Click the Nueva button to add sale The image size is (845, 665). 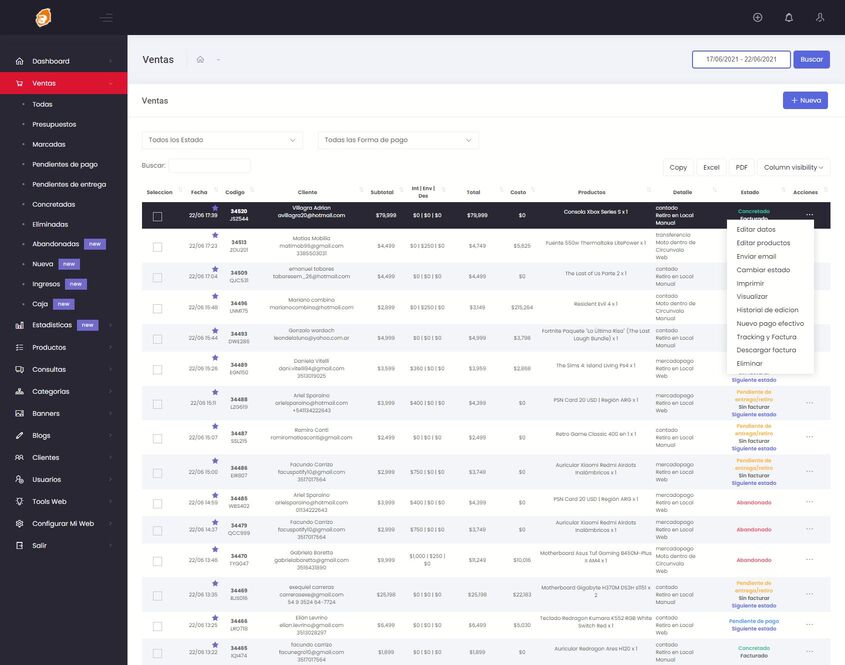coord(805,100)
